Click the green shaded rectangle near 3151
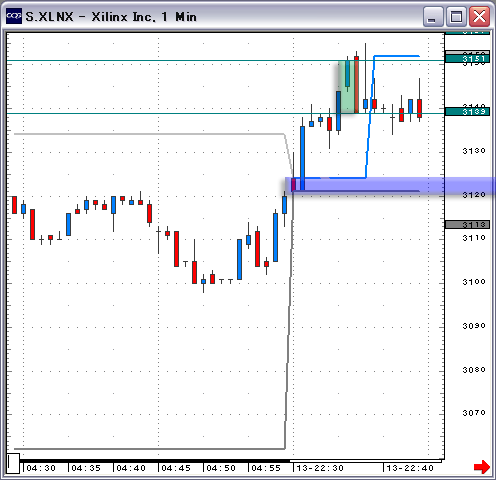The width and height of the screenshot is (496, 480). tap(347, 87)
